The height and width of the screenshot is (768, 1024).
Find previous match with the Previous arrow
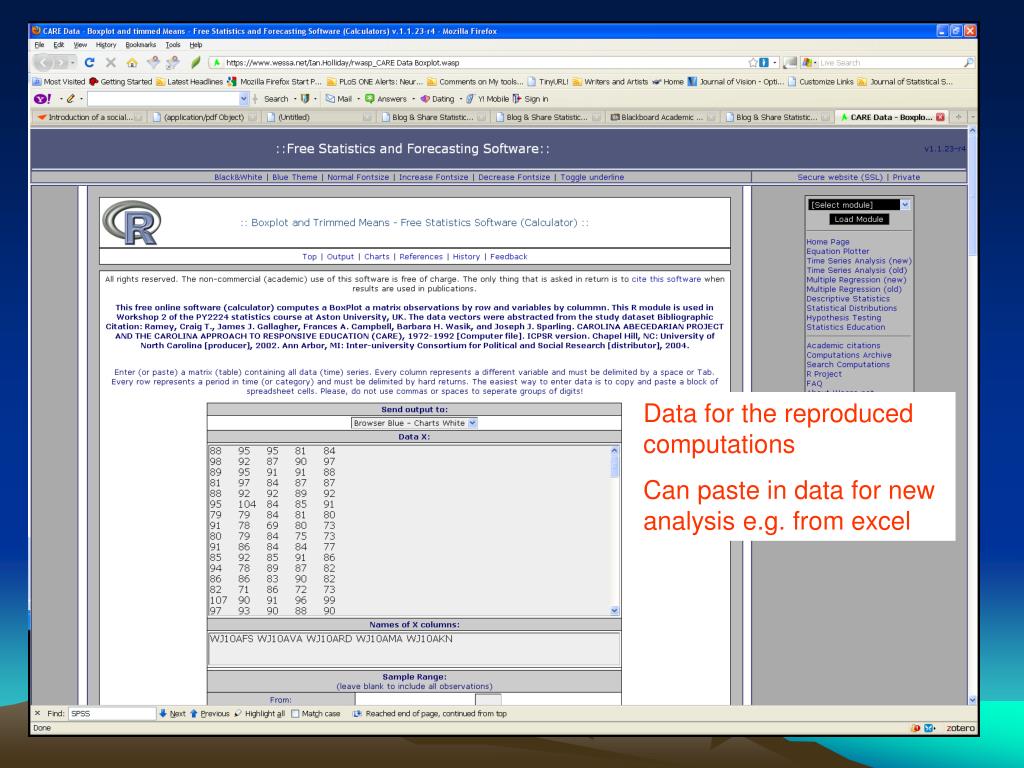click(210, 714)
